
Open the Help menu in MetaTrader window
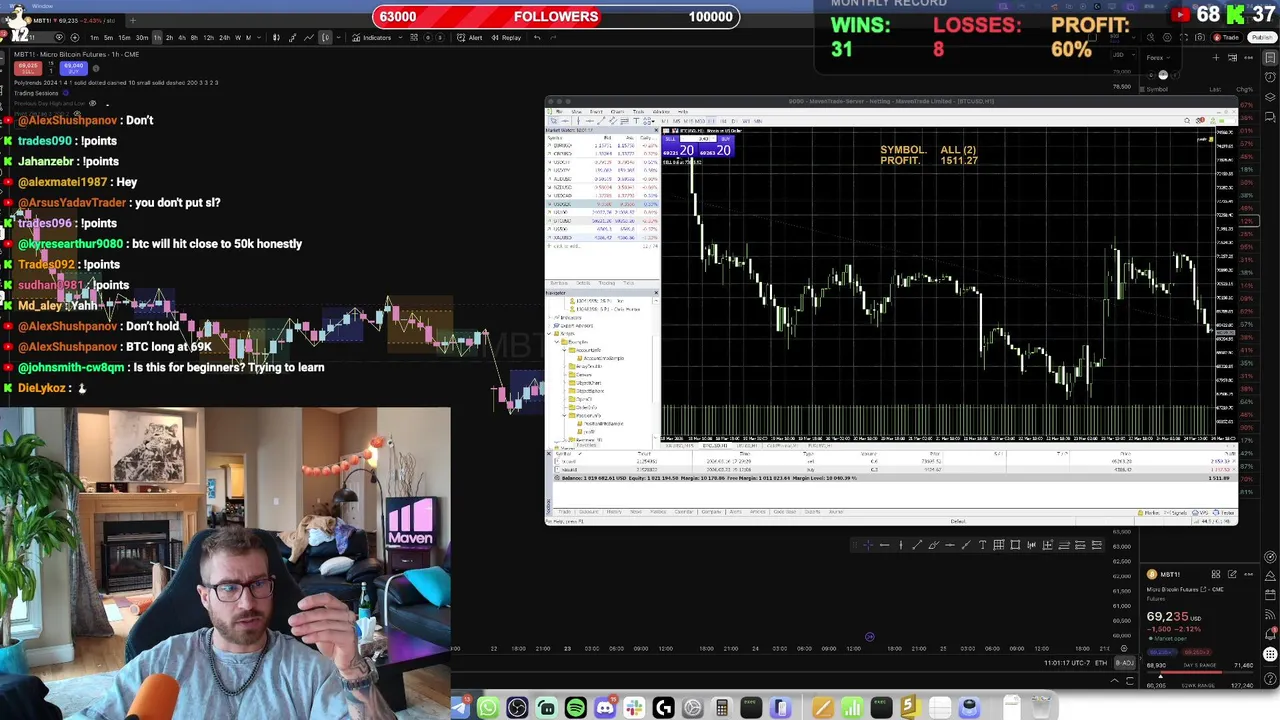pyautogui.click(x=683, y=111)
